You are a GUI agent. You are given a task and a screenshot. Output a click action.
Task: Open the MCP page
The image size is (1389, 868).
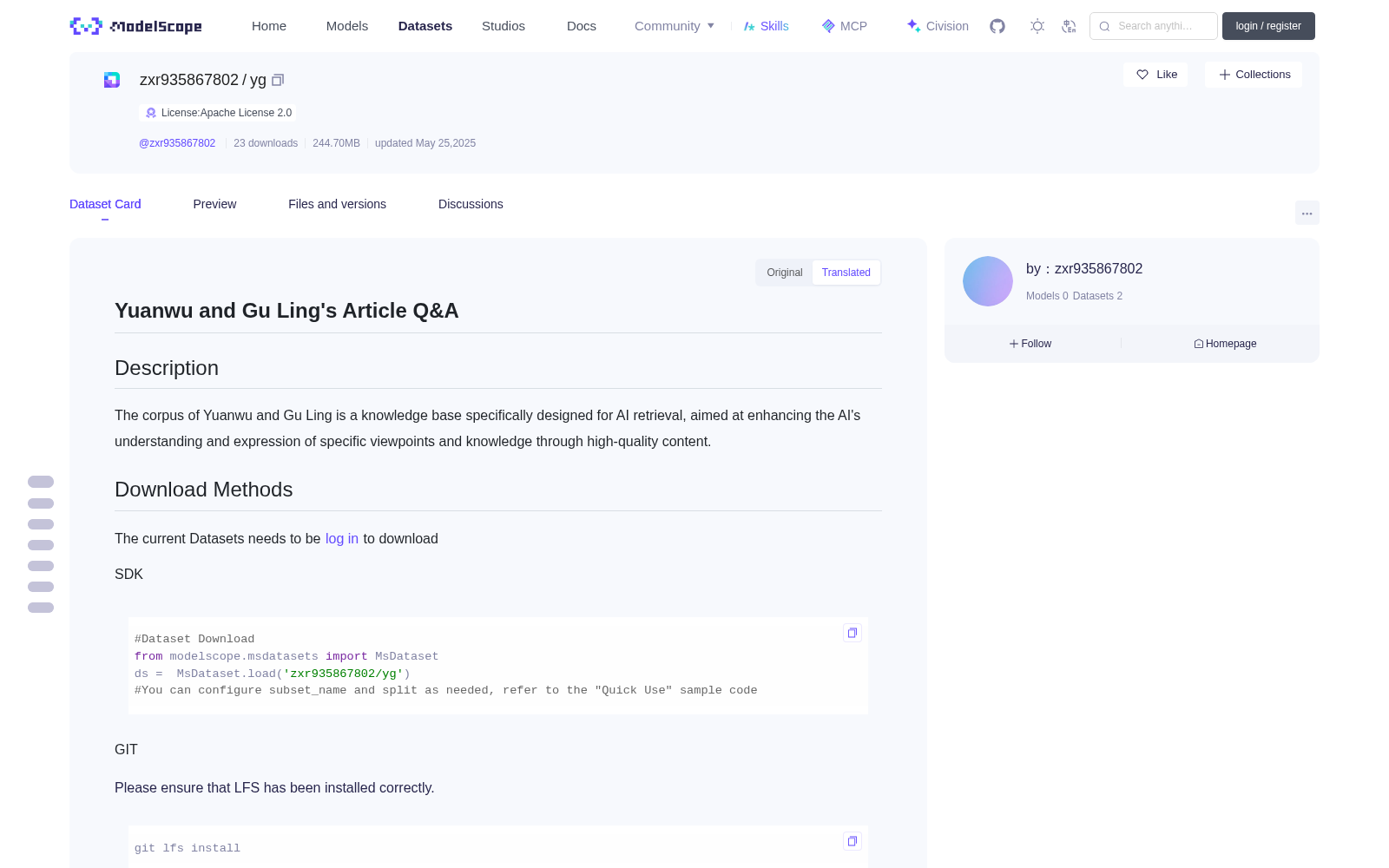coord(844,26)
